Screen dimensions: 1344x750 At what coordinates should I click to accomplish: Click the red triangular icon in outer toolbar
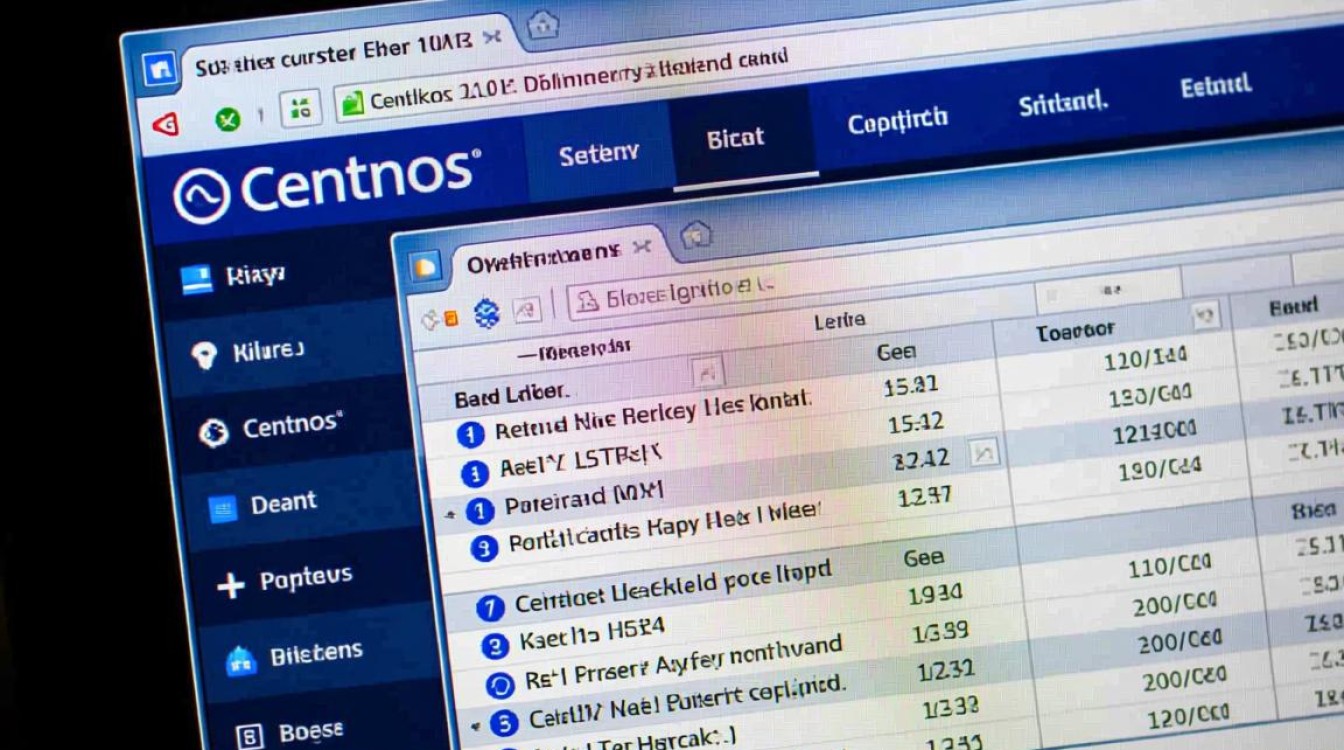pos(165,125)
